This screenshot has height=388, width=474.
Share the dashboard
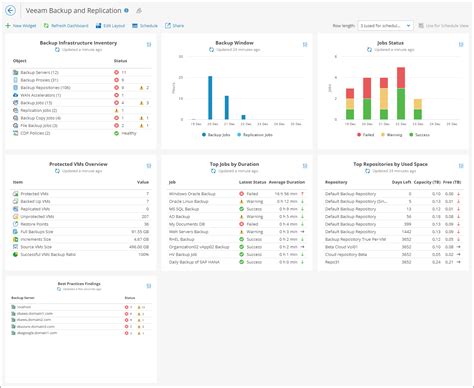(x=175, y=26)
